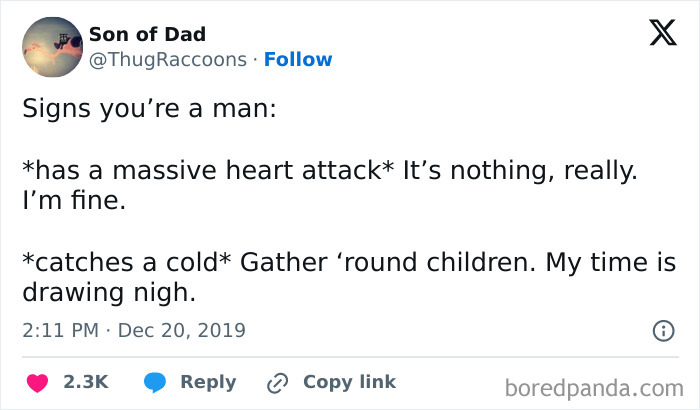The height and width of the screenshot is (410, 700).
Task: Click the blue reply speech bubble icon
Action: (154, 382)
